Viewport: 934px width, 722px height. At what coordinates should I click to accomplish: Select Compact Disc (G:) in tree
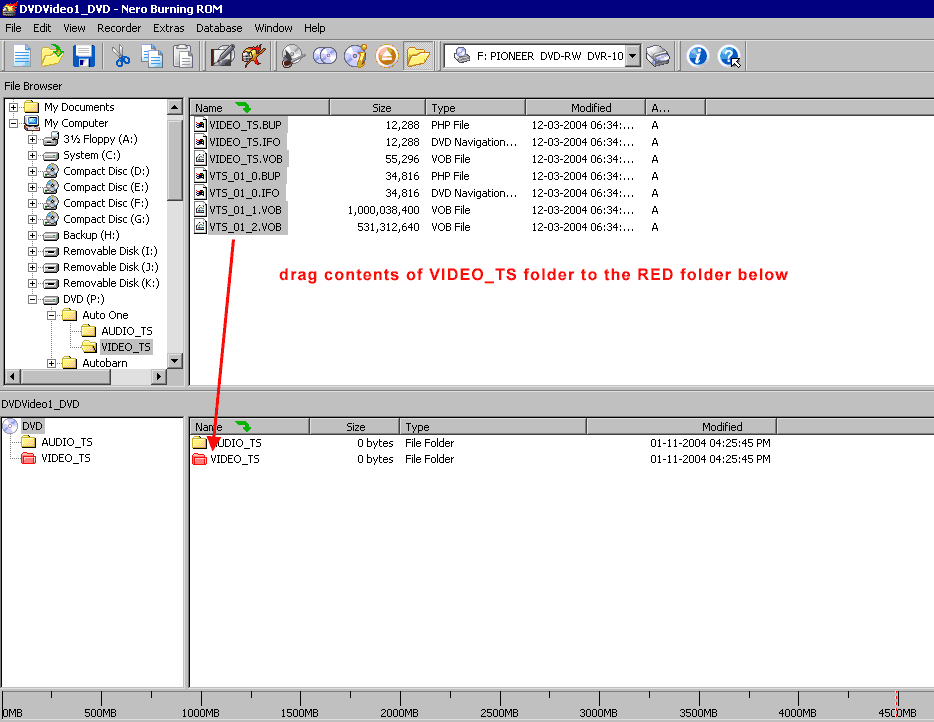point(106,219)
